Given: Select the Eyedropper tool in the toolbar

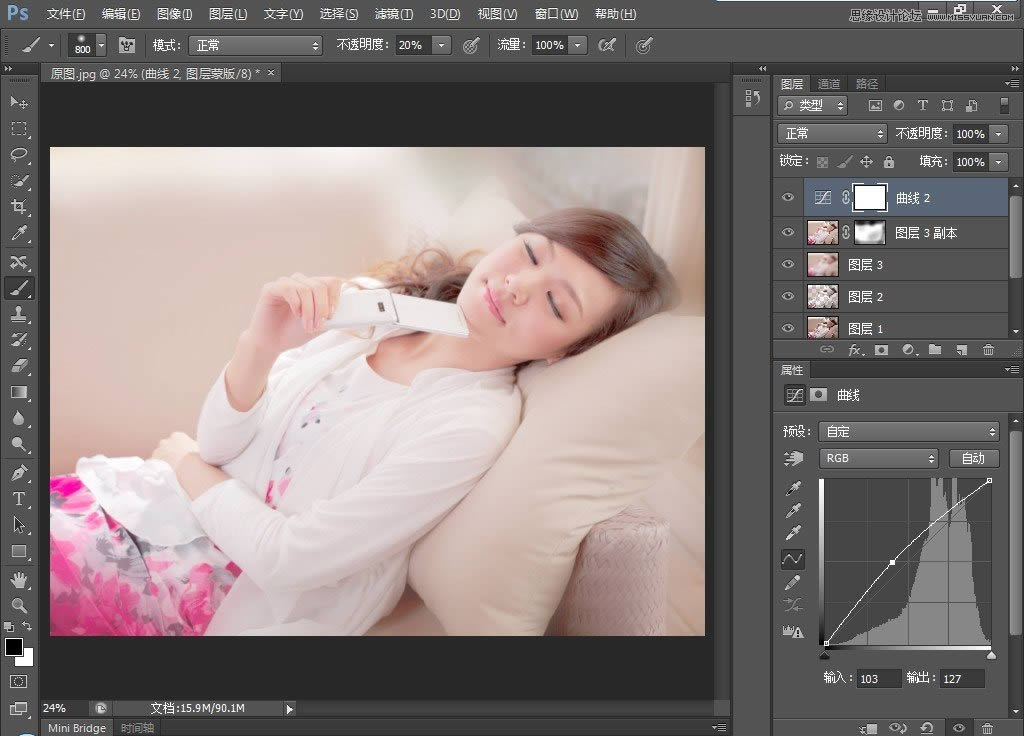Looking at the screenshot, I should point(19,233).
